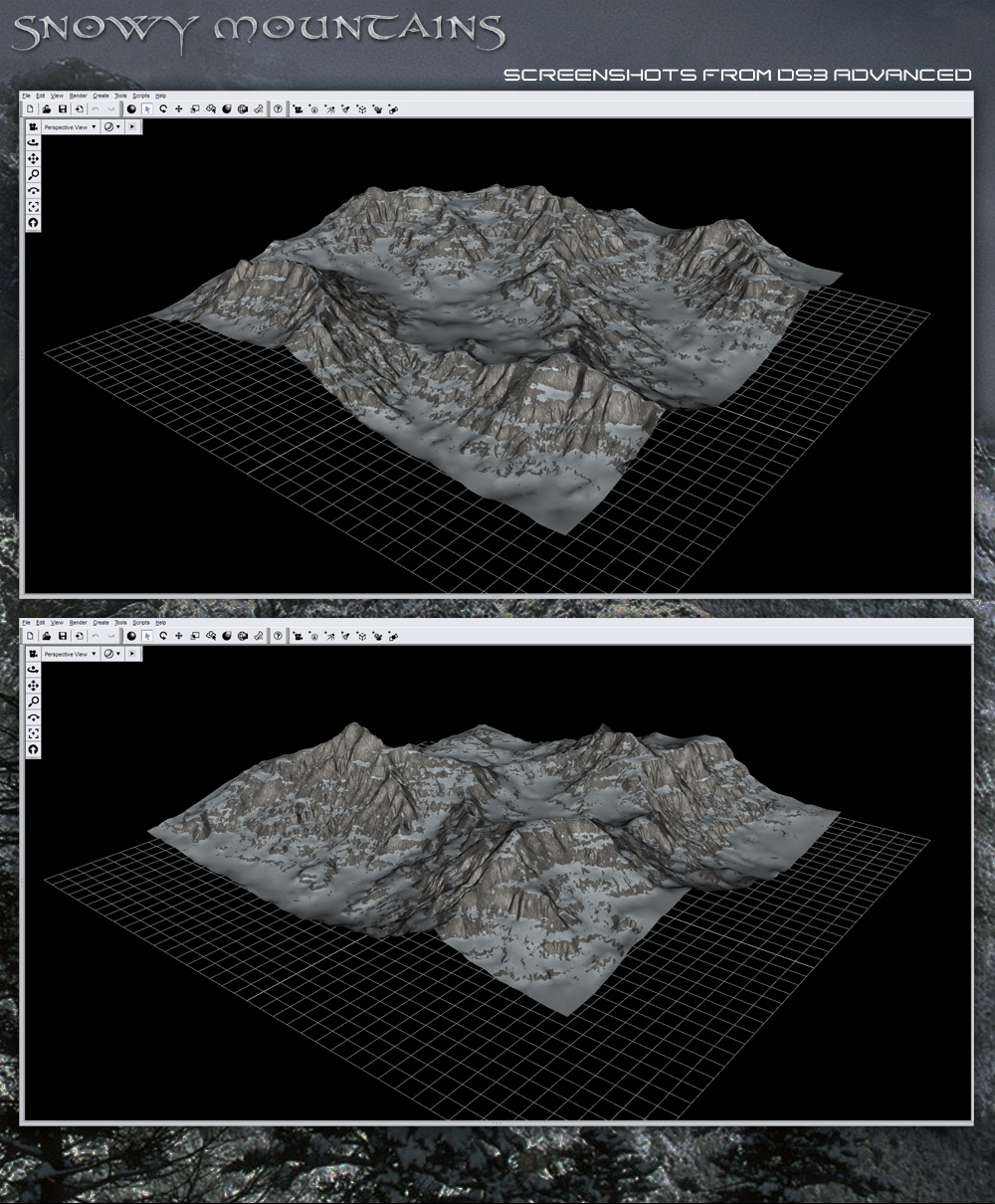
Task: Open View menu in upper window
Action: coord(57,96)
